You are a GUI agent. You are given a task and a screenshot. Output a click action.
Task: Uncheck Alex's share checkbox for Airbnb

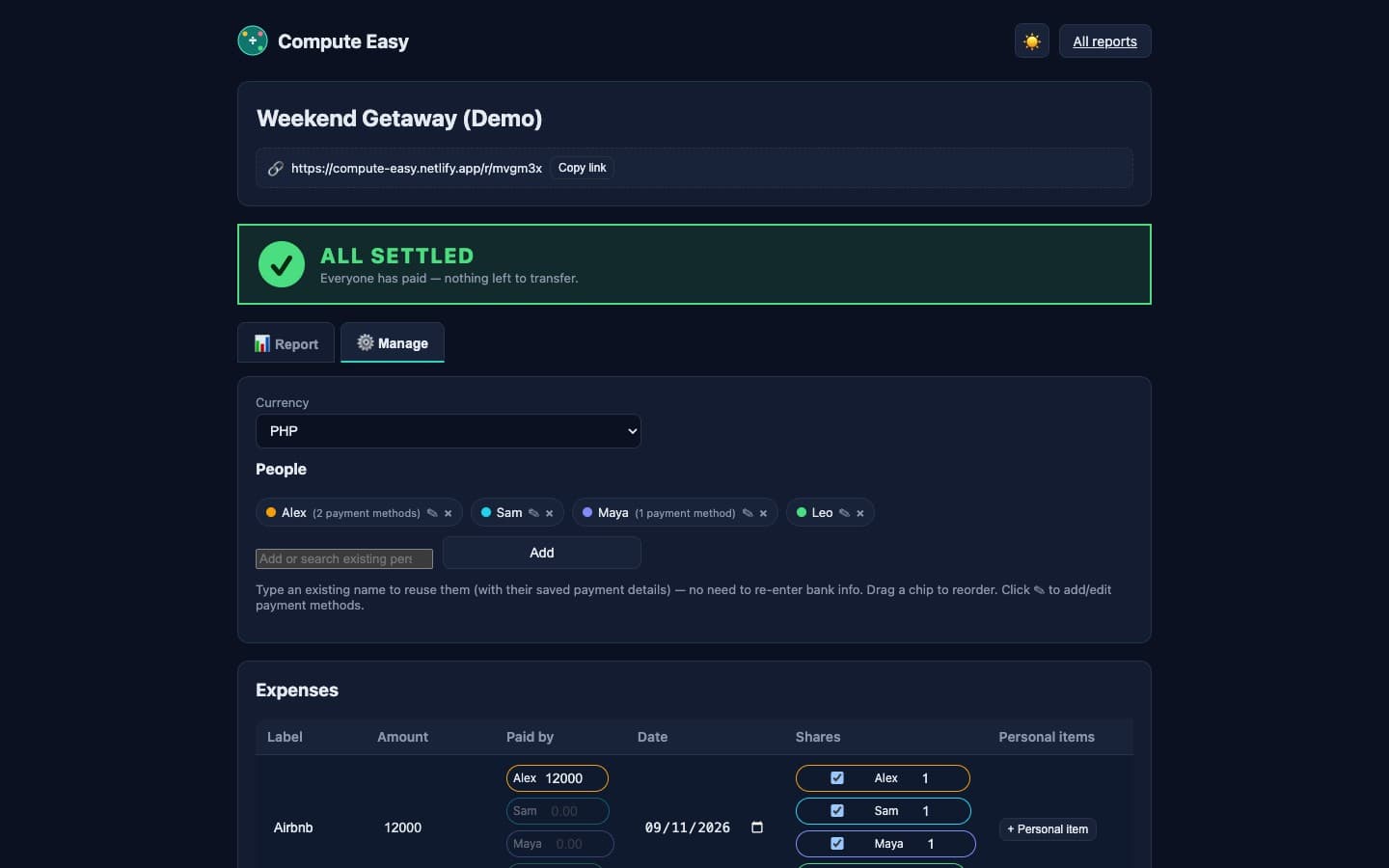[x=837, y=777]
